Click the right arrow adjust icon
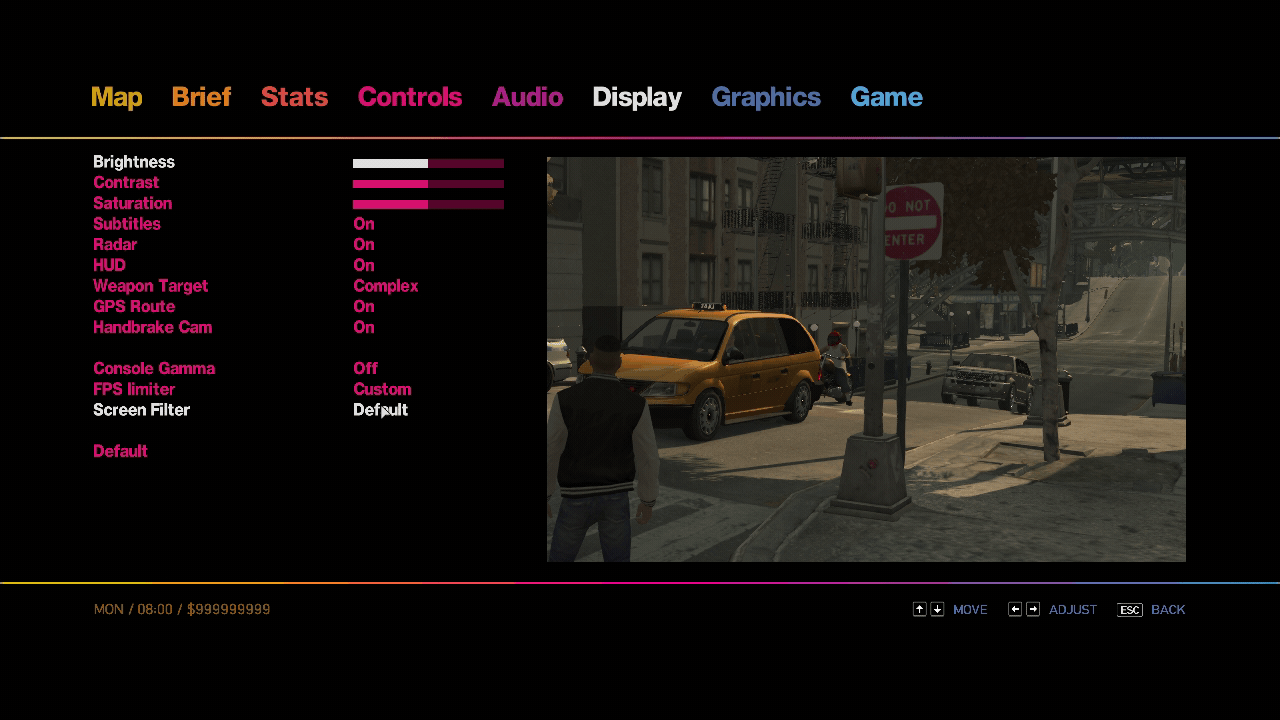 coord(1033,609)
